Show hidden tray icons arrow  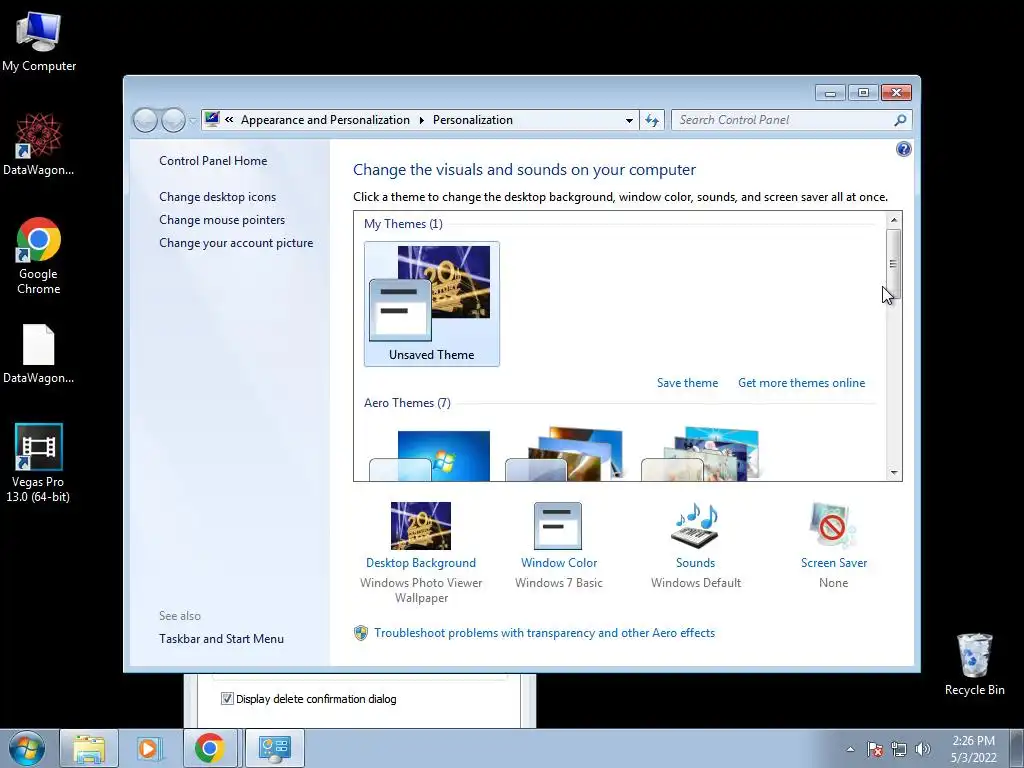coord(850,749)
